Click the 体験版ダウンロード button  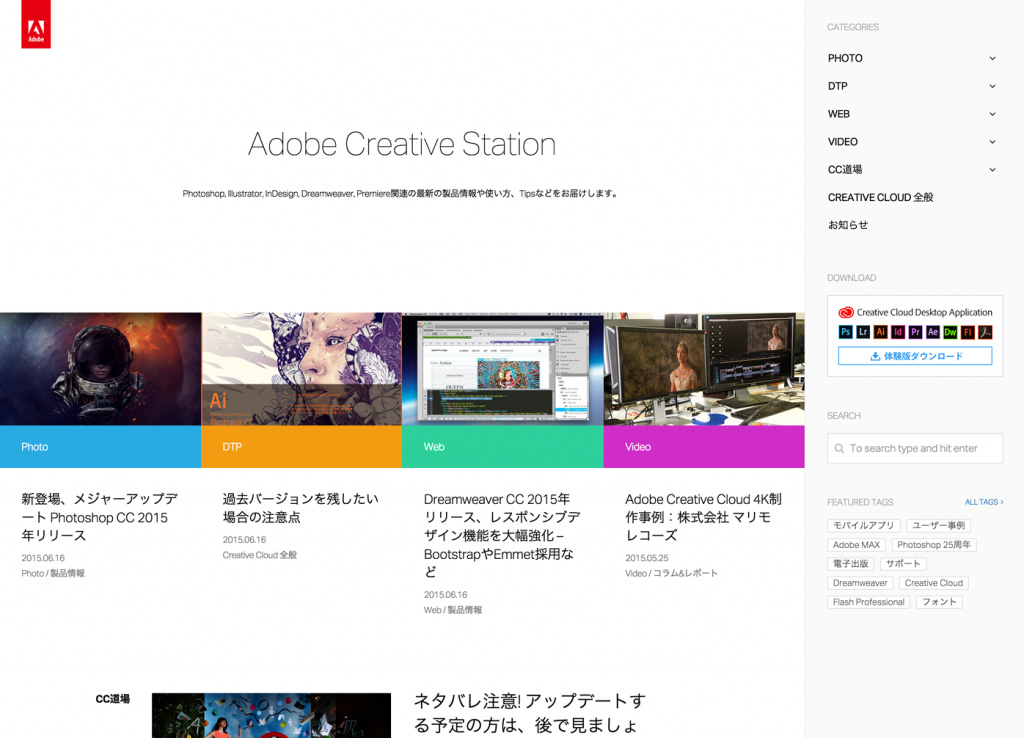[x=915, y=356]
